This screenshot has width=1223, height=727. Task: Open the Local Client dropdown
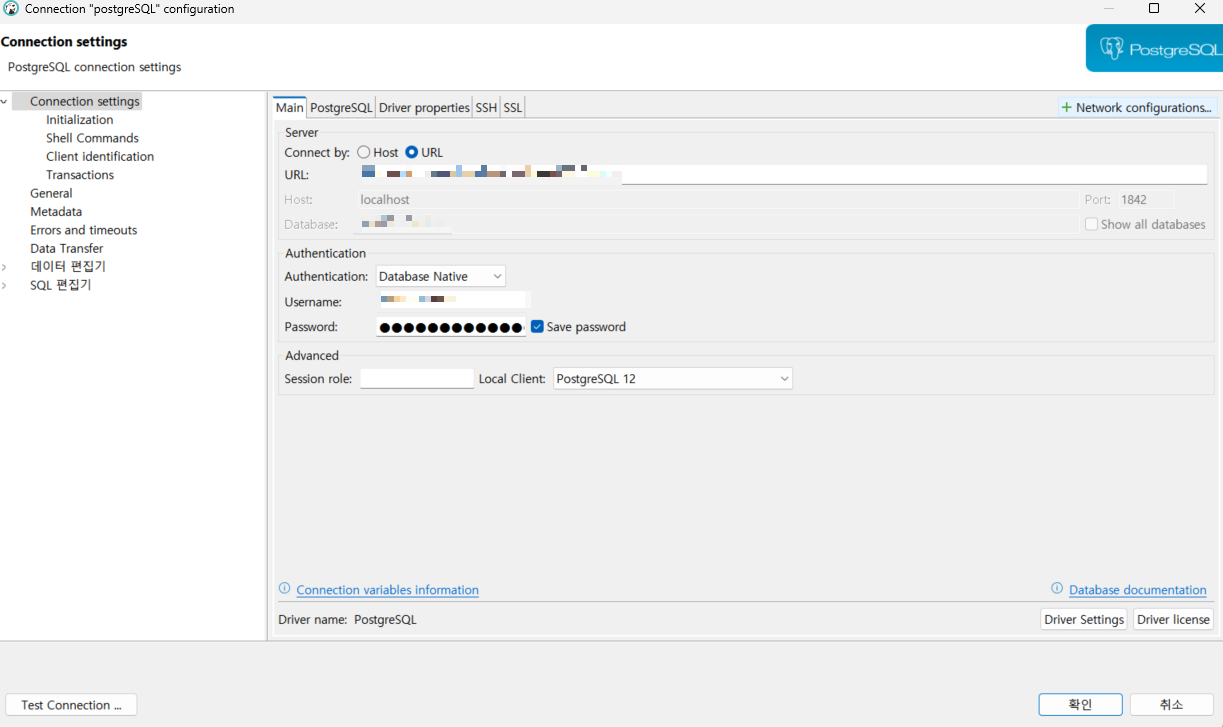(x=673, y=379)
